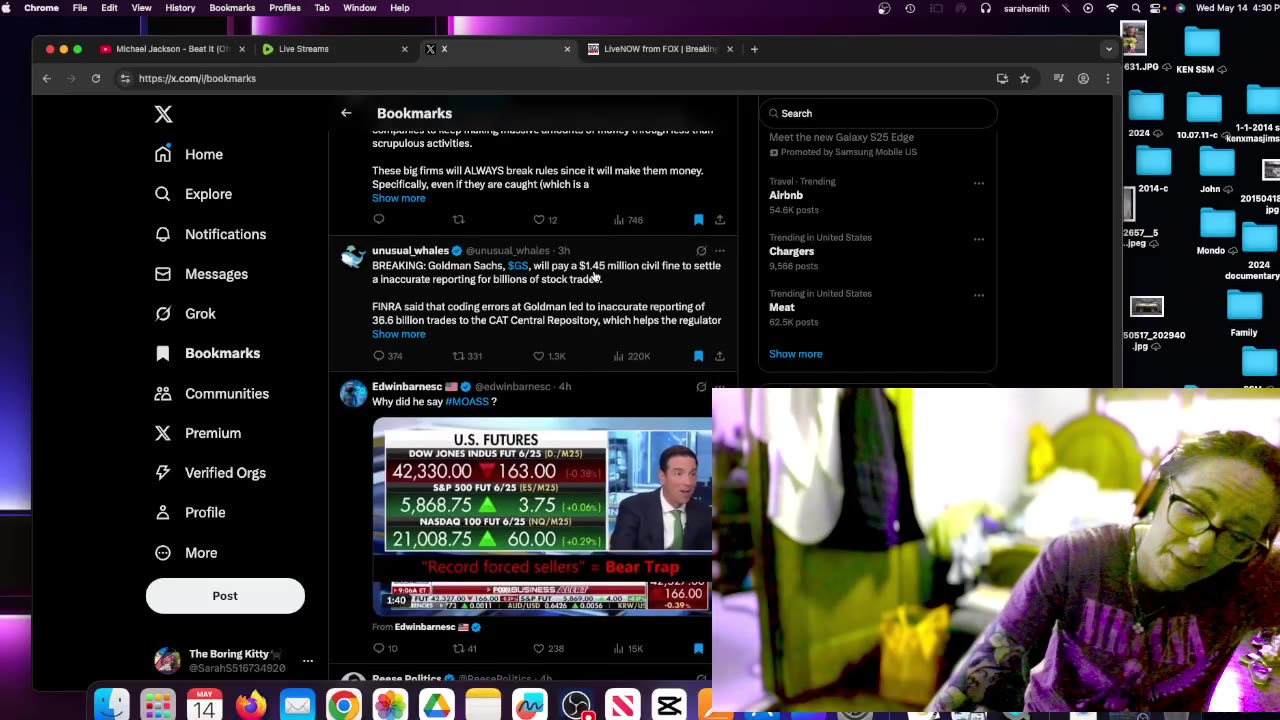Image resolution: width=1280 pixels, height=720 pixels.
Task: Go to X home via the X logo
Action: pos(163,114)
